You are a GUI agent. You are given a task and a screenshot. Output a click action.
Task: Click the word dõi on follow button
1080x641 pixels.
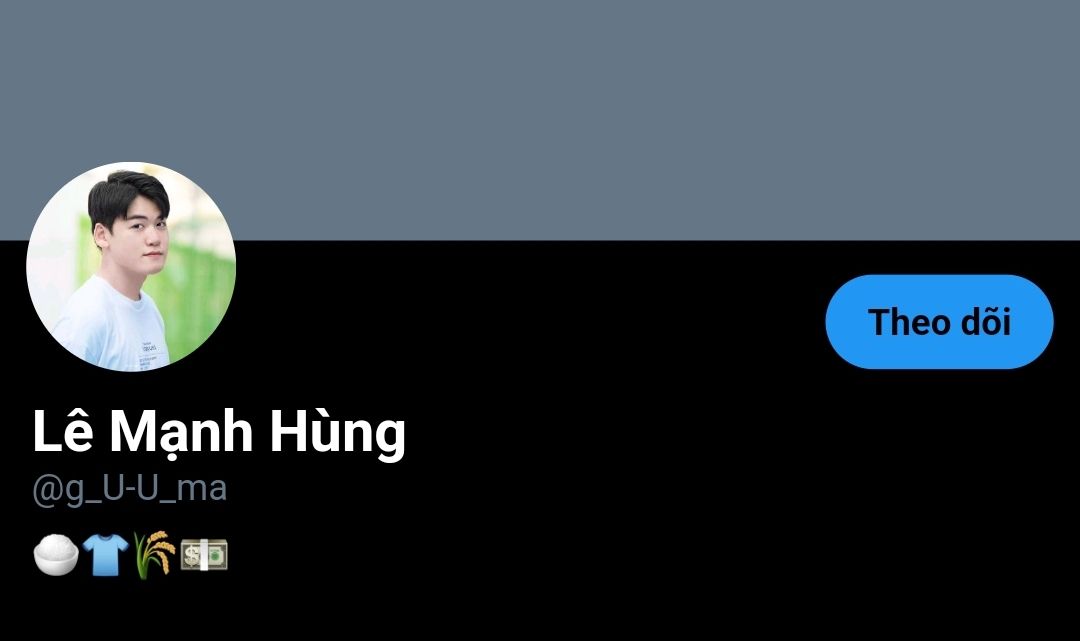[x=986, y=322]
